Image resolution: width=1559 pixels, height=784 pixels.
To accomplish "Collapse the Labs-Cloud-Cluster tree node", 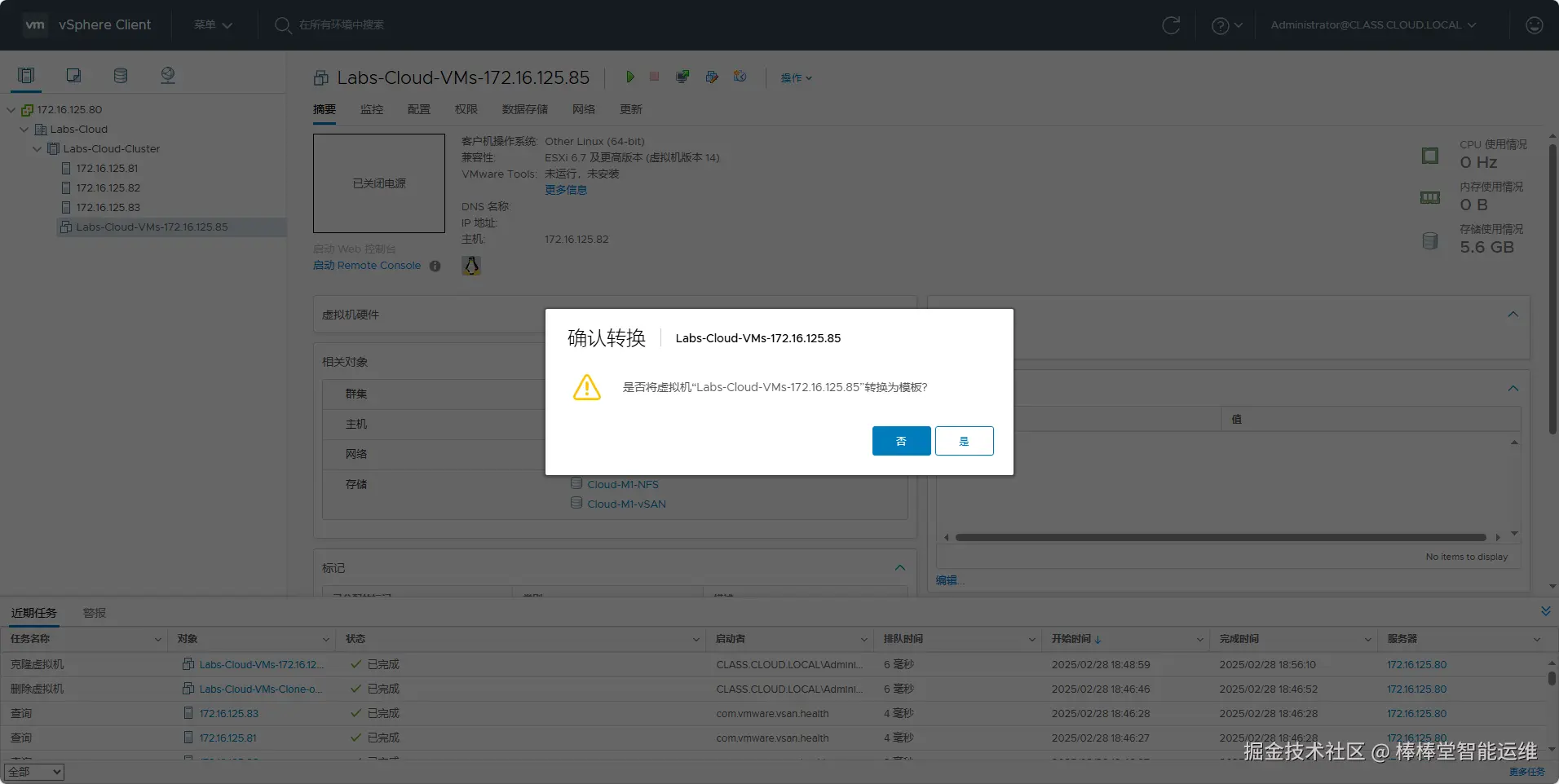I will click(x=38, y=149).
